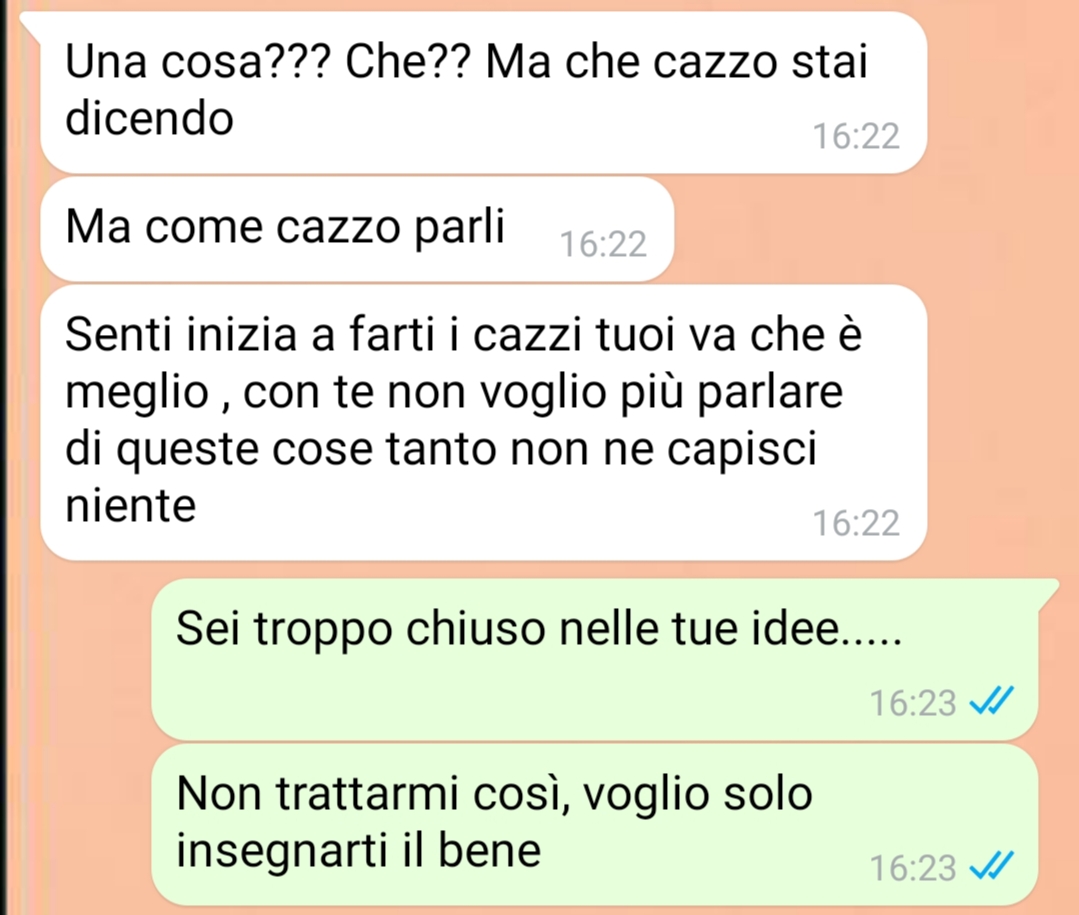This screenshot has height=915, width=1079.
Task: Tap the 16:23 timestamp on 'insegnarti il bene' message
Action: [x=913, y=868]
